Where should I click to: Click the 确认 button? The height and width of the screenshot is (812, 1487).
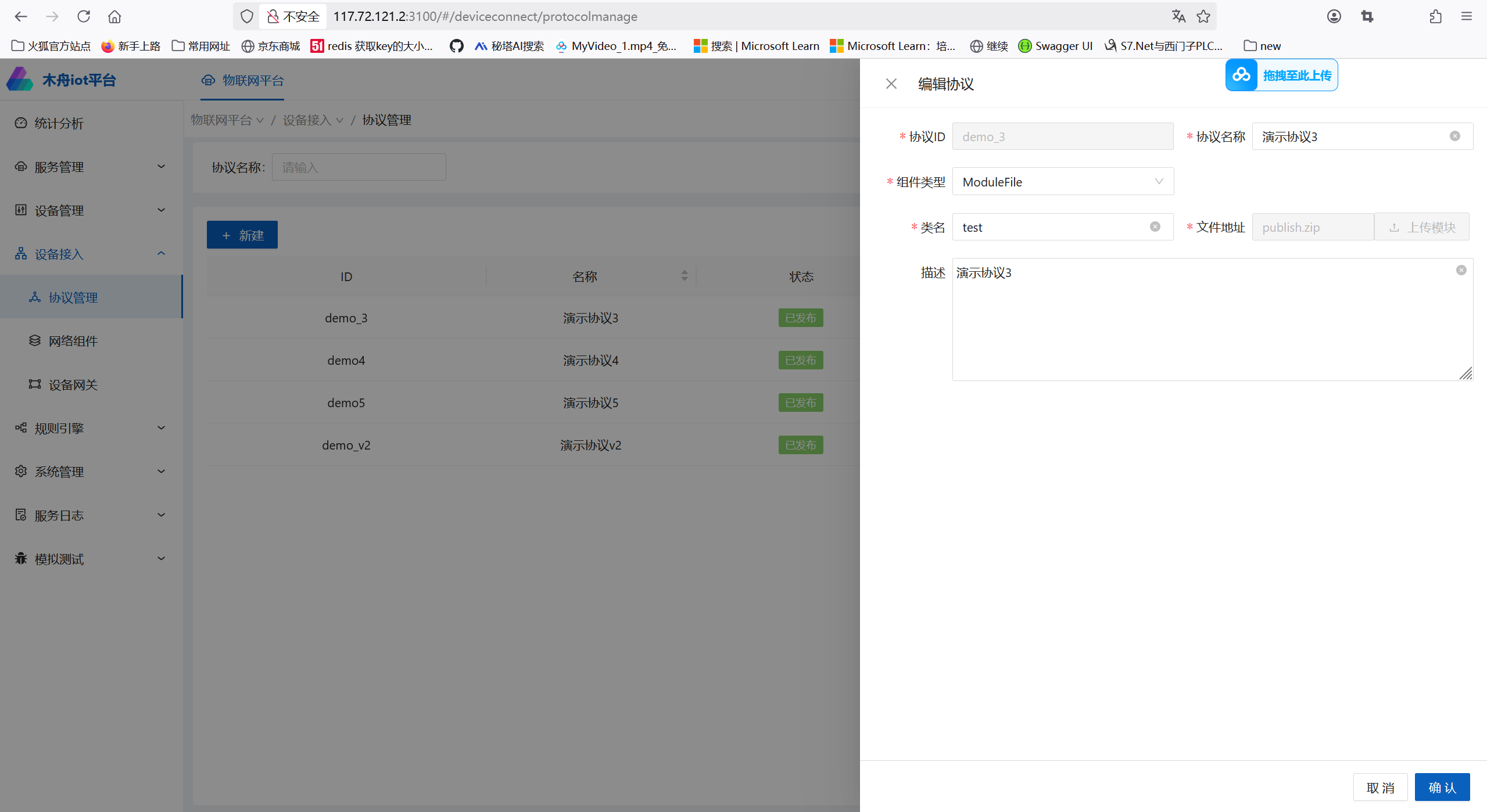click(x=1442, y=788)
